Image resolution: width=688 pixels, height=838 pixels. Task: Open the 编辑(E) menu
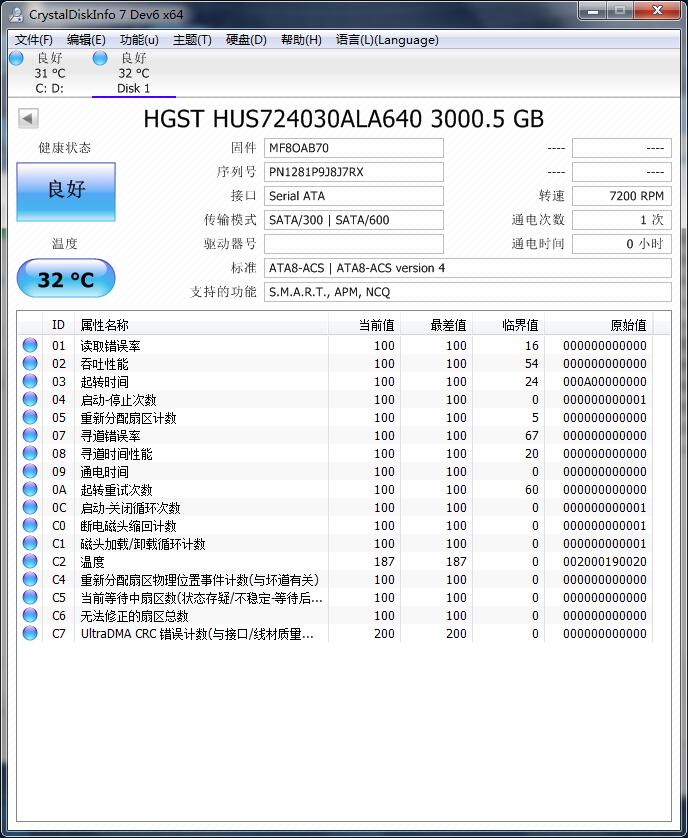pyautogui.click(x=86, y=40)
